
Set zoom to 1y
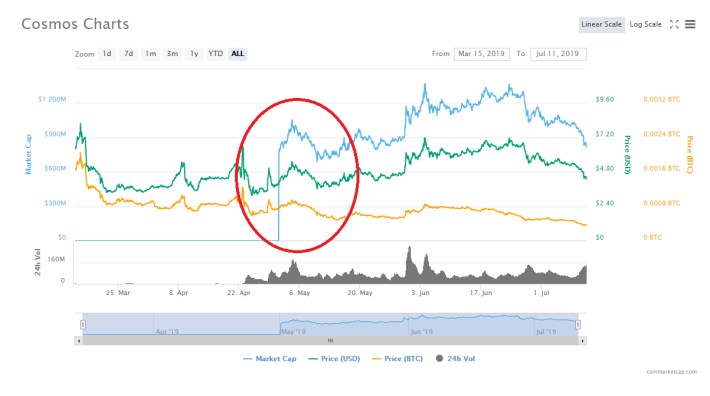coord(194,54)
